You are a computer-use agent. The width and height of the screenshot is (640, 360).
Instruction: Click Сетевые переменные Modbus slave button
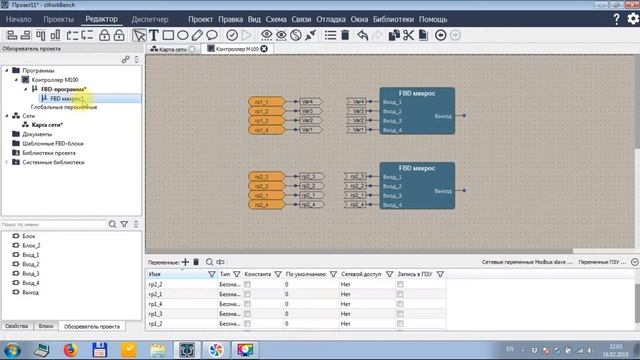click(527, 262)
